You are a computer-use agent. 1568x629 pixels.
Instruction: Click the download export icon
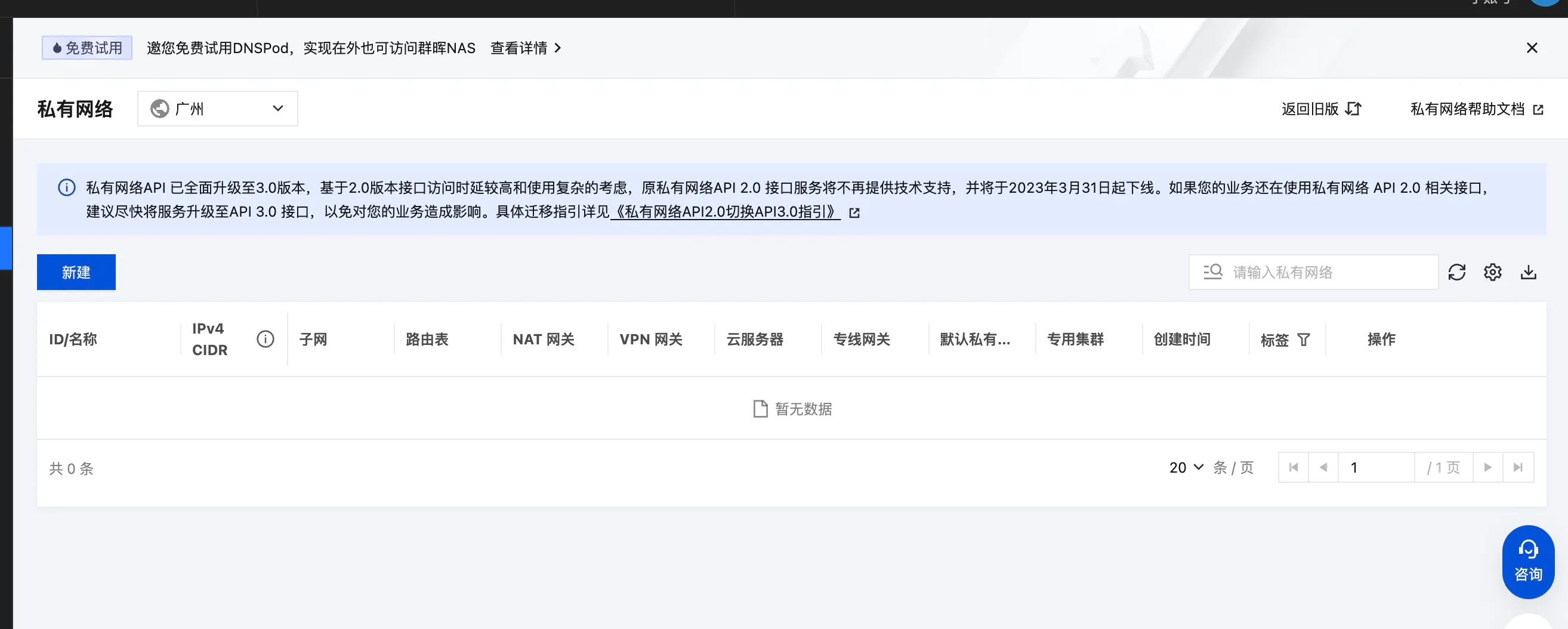pos(1529,272)
